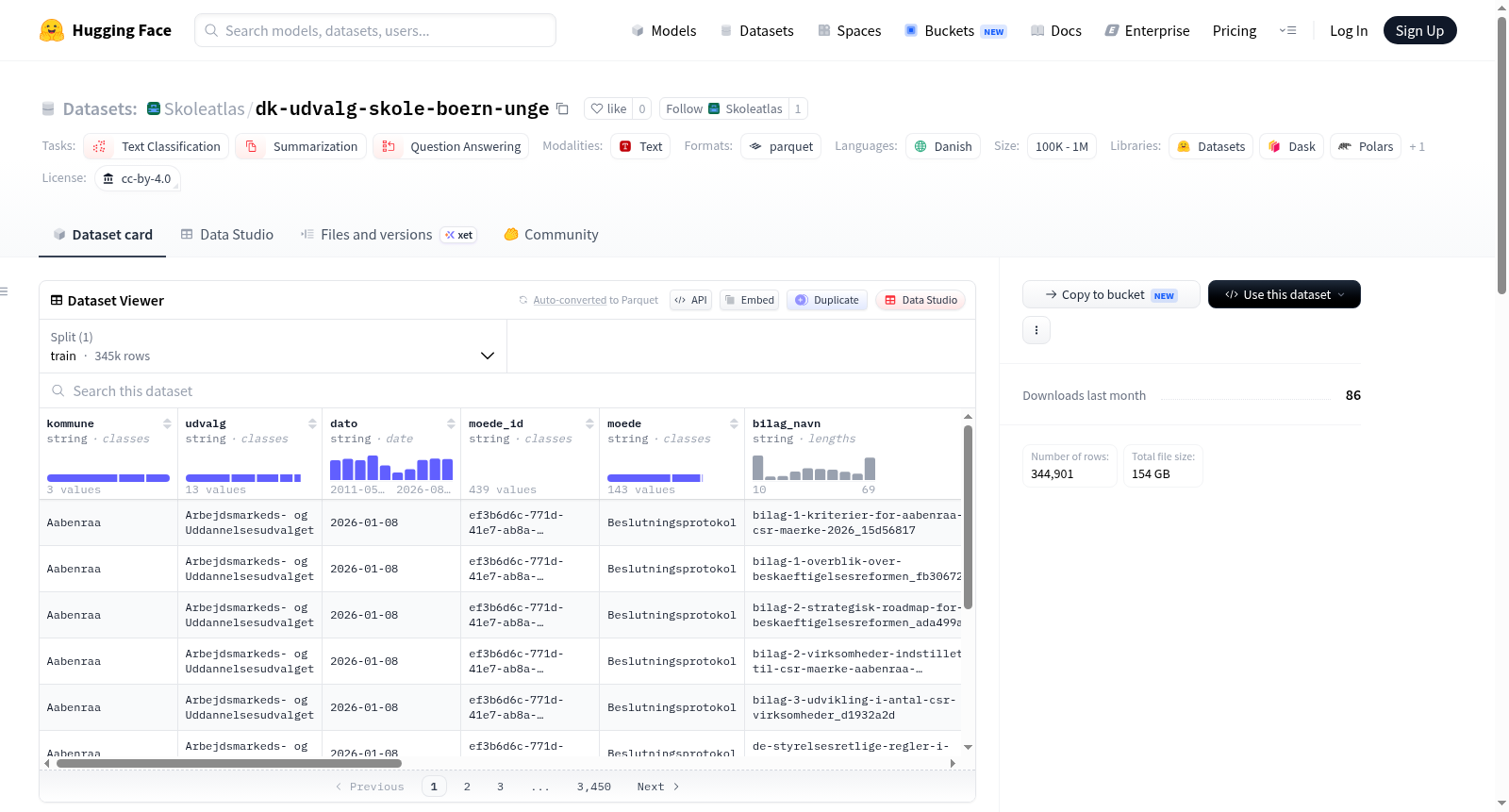Sort the moede_id column
The width and height of the screenshot is (1509, 812).
(x=589, y=423)
